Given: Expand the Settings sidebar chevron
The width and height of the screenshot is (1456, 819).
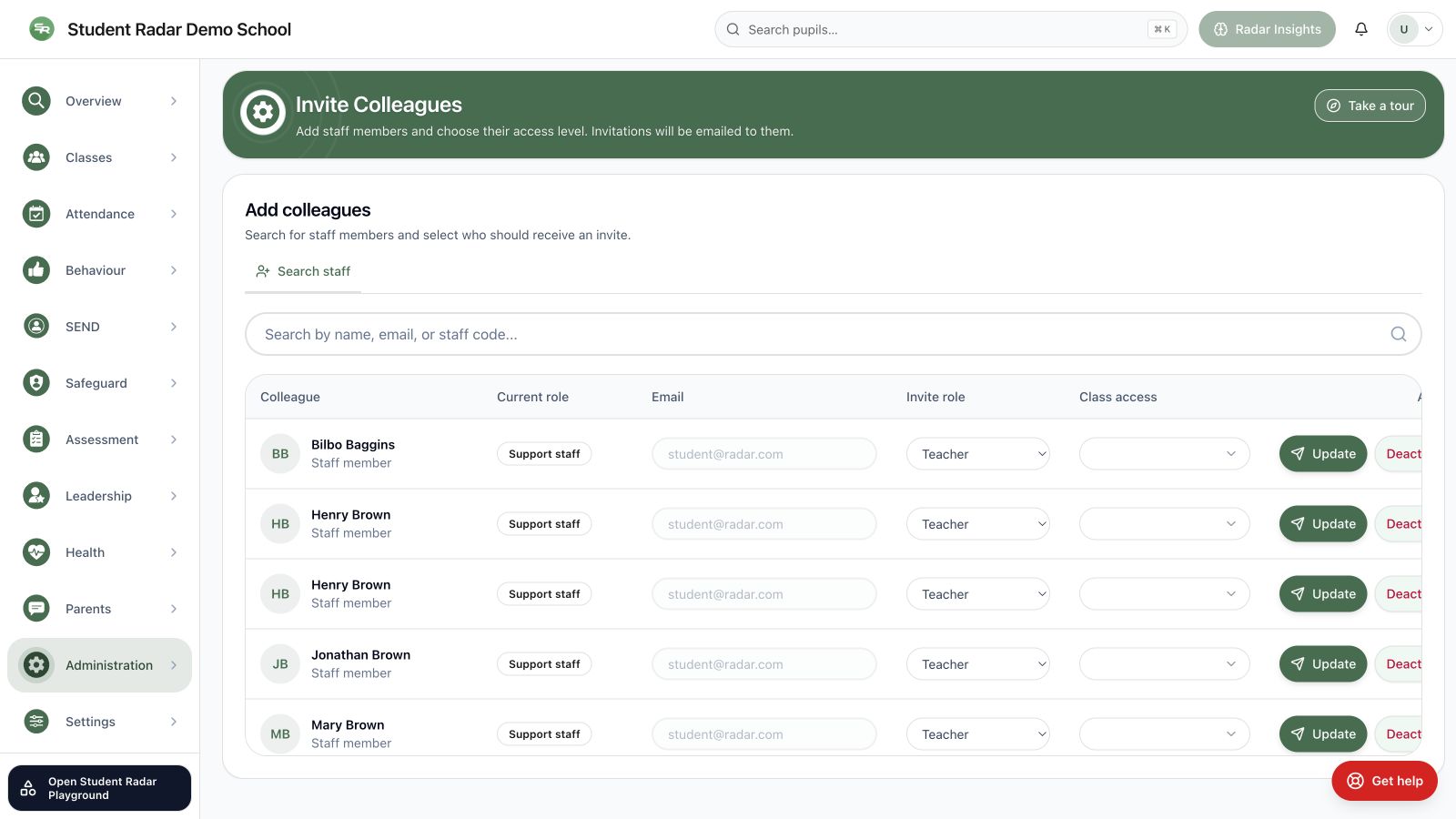Looking at the screenshot, I should click(x=174, y=722).
